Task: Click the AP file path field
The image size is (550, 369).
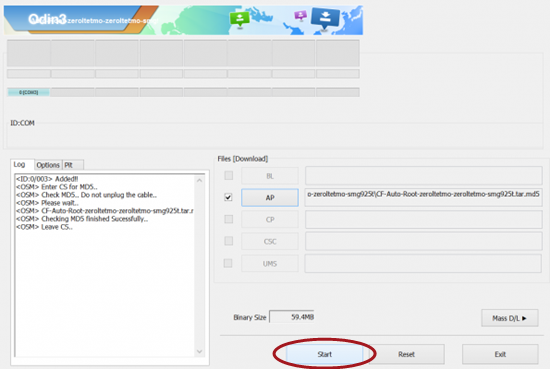Action: (423, 197)
